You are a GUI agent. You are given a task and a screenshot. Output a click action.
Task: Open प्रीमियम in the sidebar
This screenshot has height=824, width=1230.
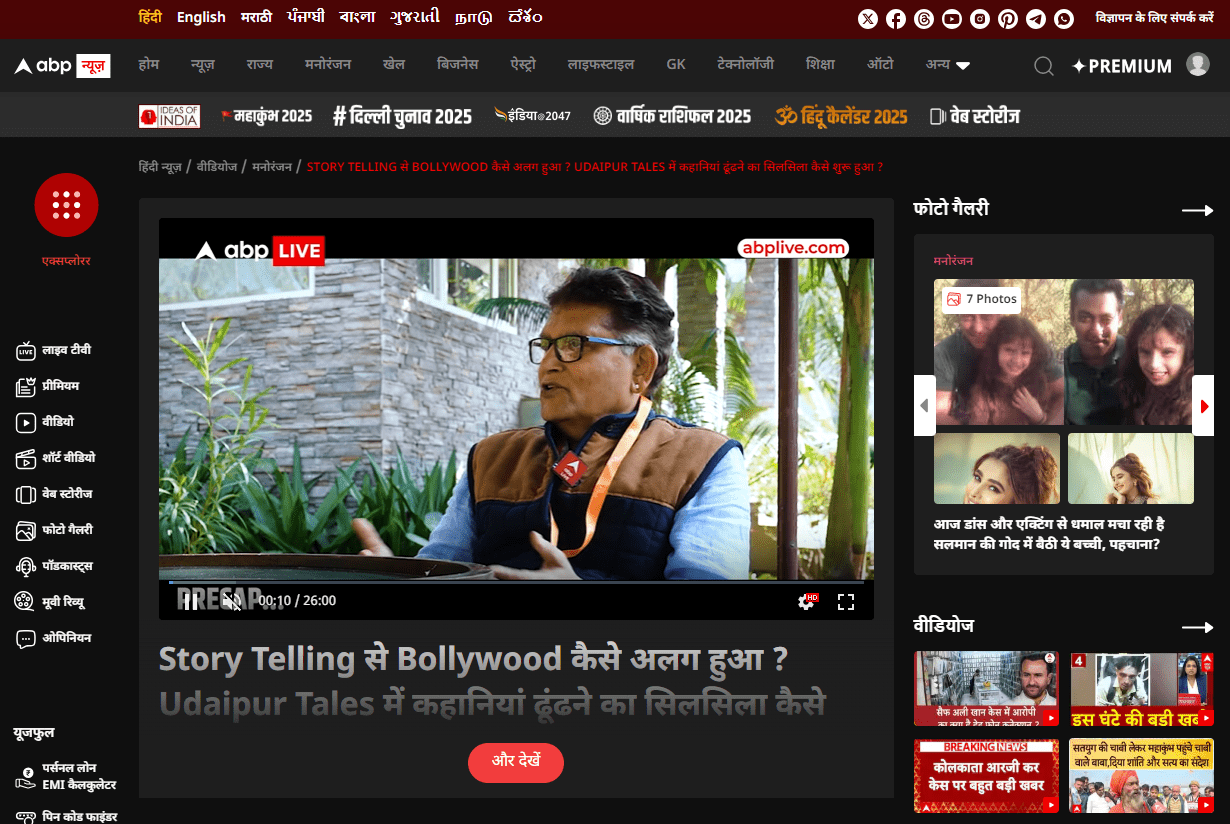48,387
